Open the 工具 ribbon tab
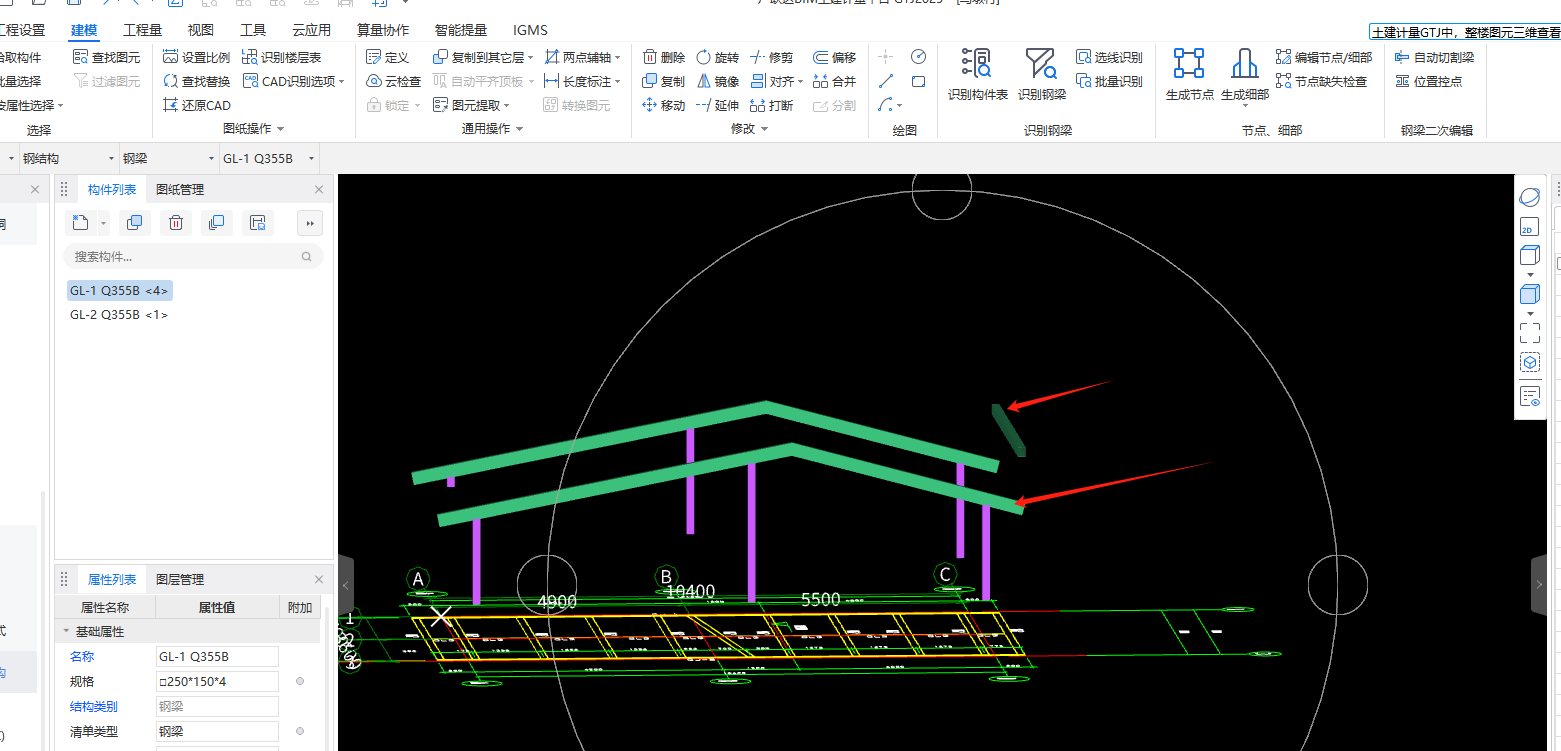1561x751 pixels. (253, 30)
